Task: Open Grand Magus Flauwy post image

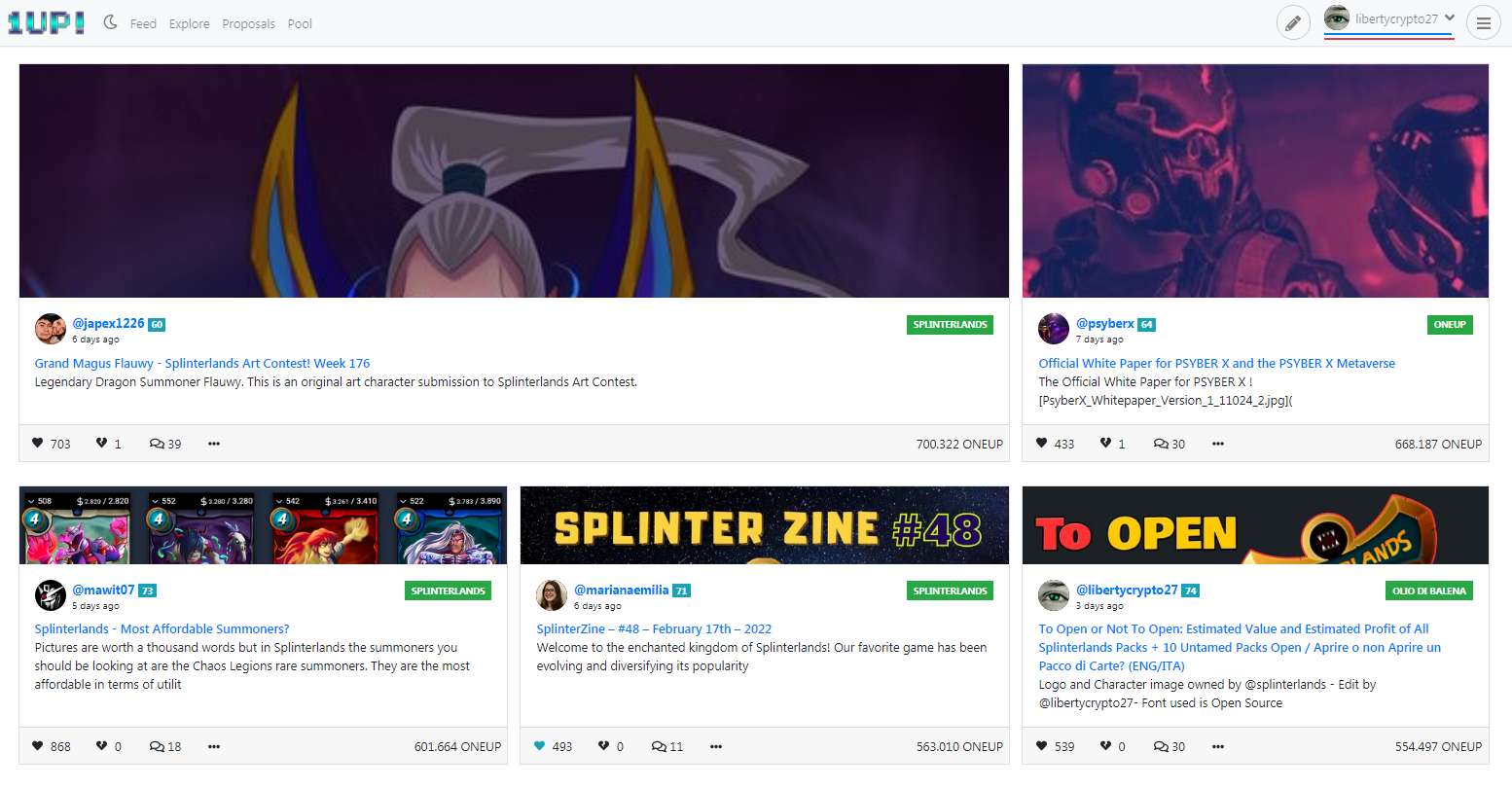Action: [514, 181]
